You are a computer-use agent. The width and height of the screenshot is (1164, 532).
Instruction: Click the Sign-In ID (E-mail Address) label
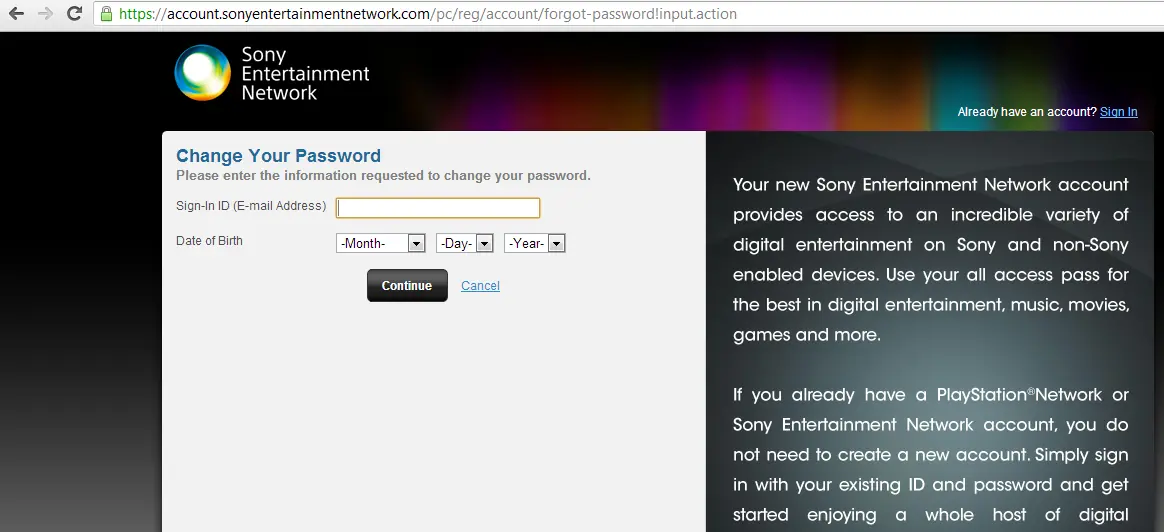point(251,206)
